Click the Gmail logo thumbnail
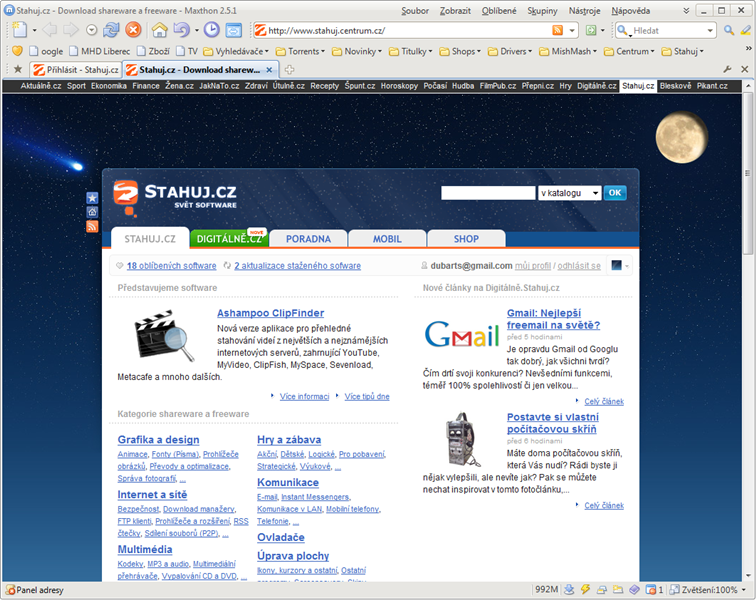 (461, 334)
